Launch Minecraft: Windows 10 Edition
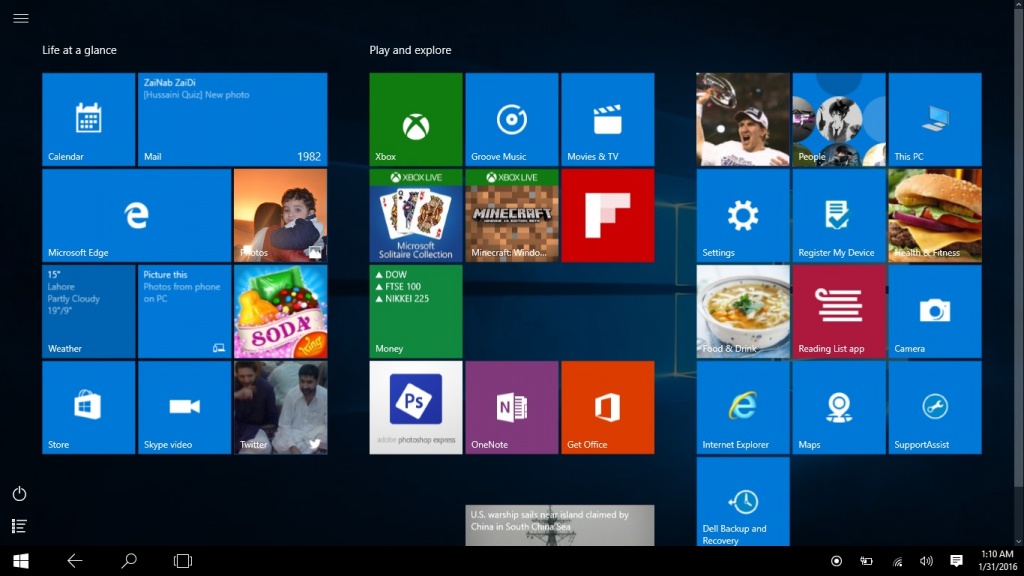Viewport: 1024px width, 576px height. (511, 214)
